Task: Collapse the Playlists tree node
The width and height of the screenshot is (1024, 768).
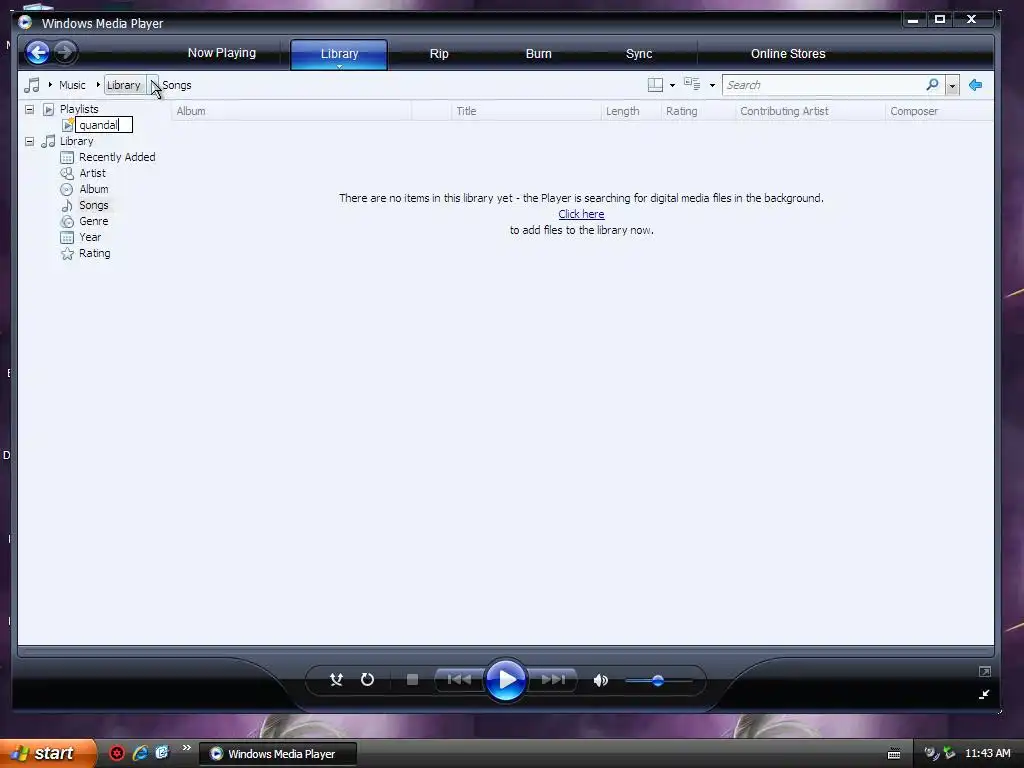Action: click(29, 109)
